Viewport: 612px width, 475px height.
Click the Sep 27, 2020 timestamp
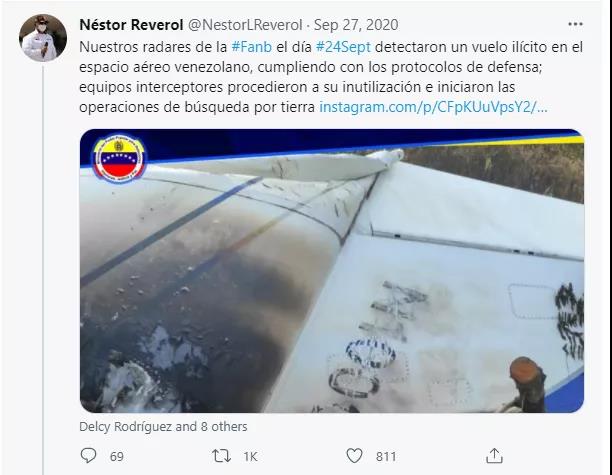[356, 25]
